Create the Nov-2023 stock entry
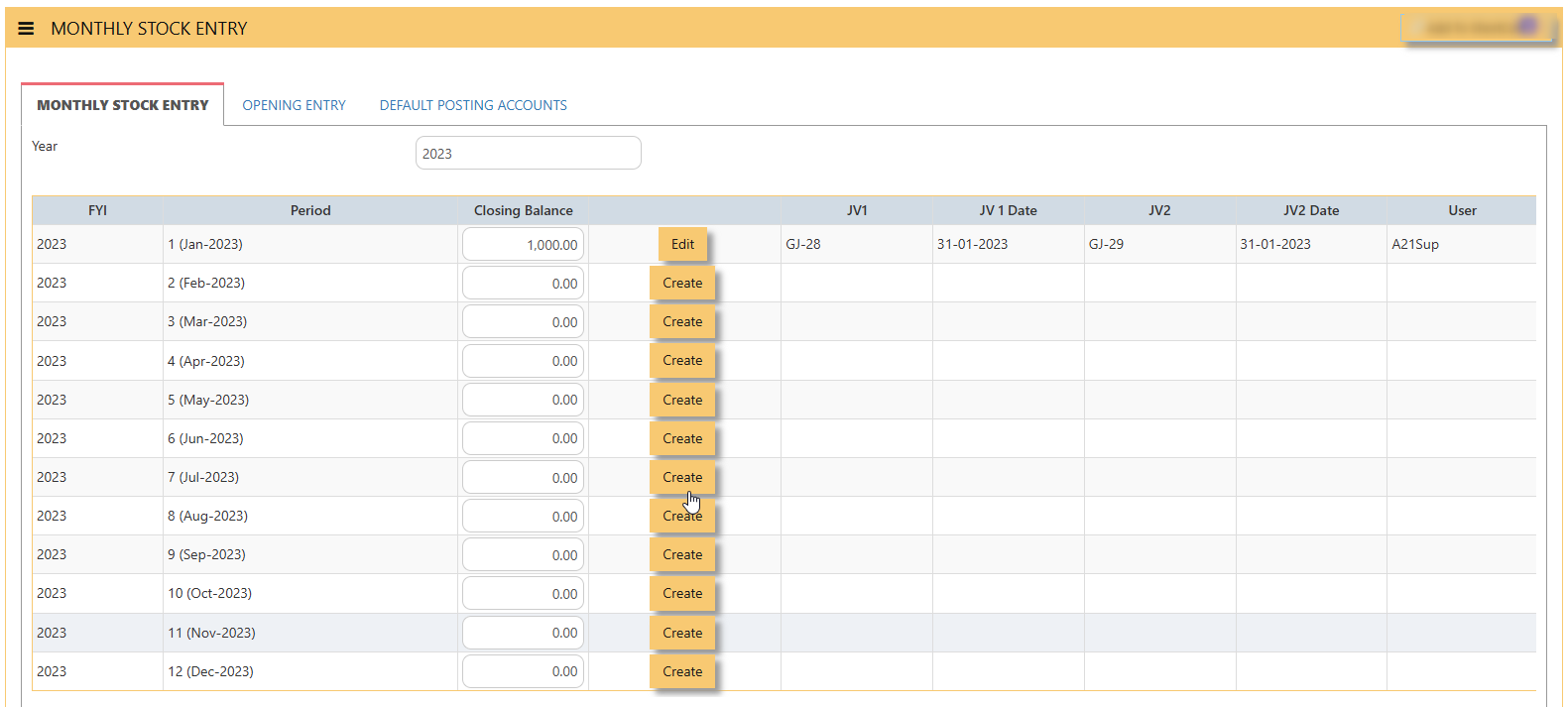Screen dimensions: 1568x707 point(682,633)
